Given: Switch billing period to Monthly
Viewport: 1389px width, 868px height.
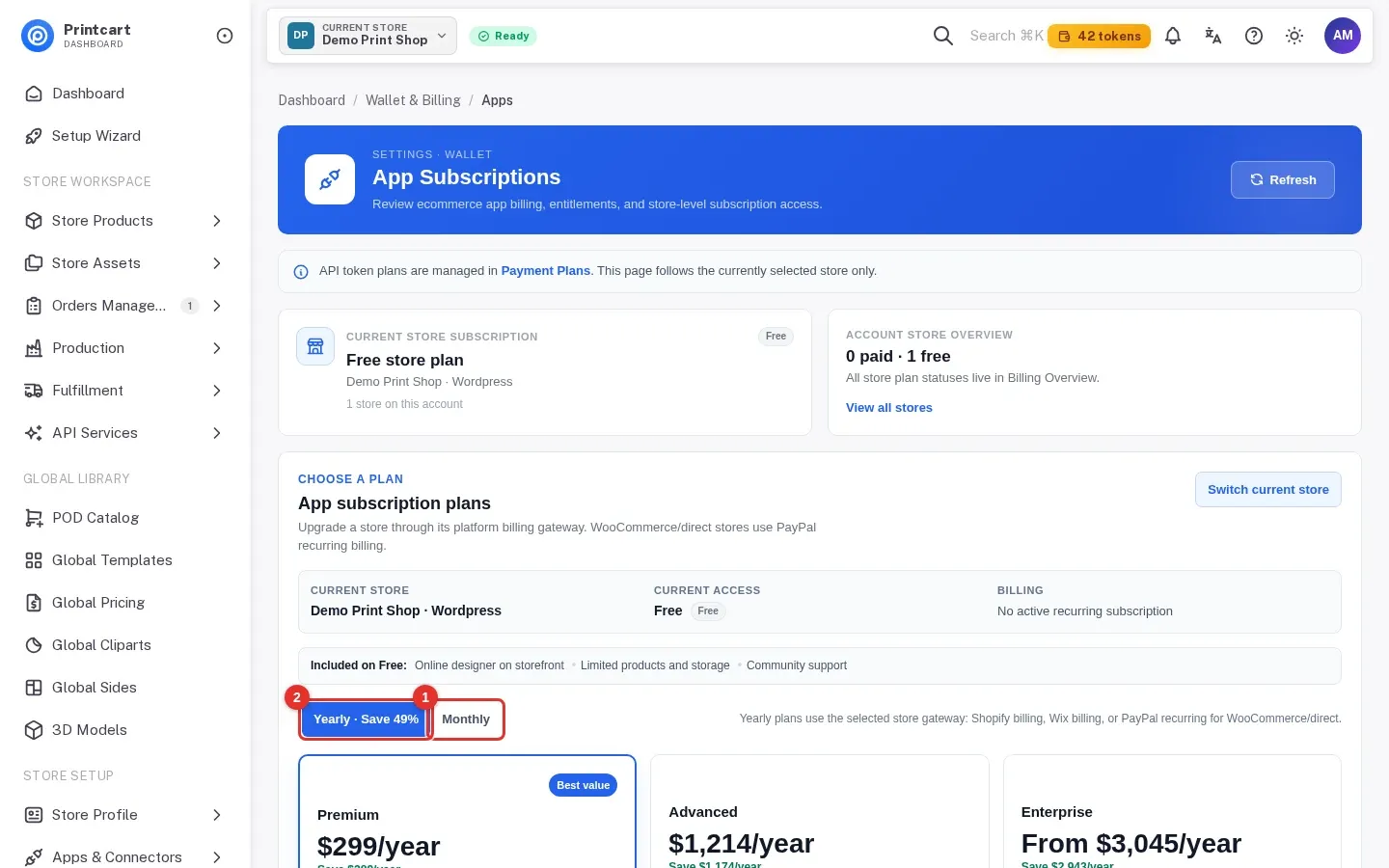Looking at the screenshot, I should [466, 719].
